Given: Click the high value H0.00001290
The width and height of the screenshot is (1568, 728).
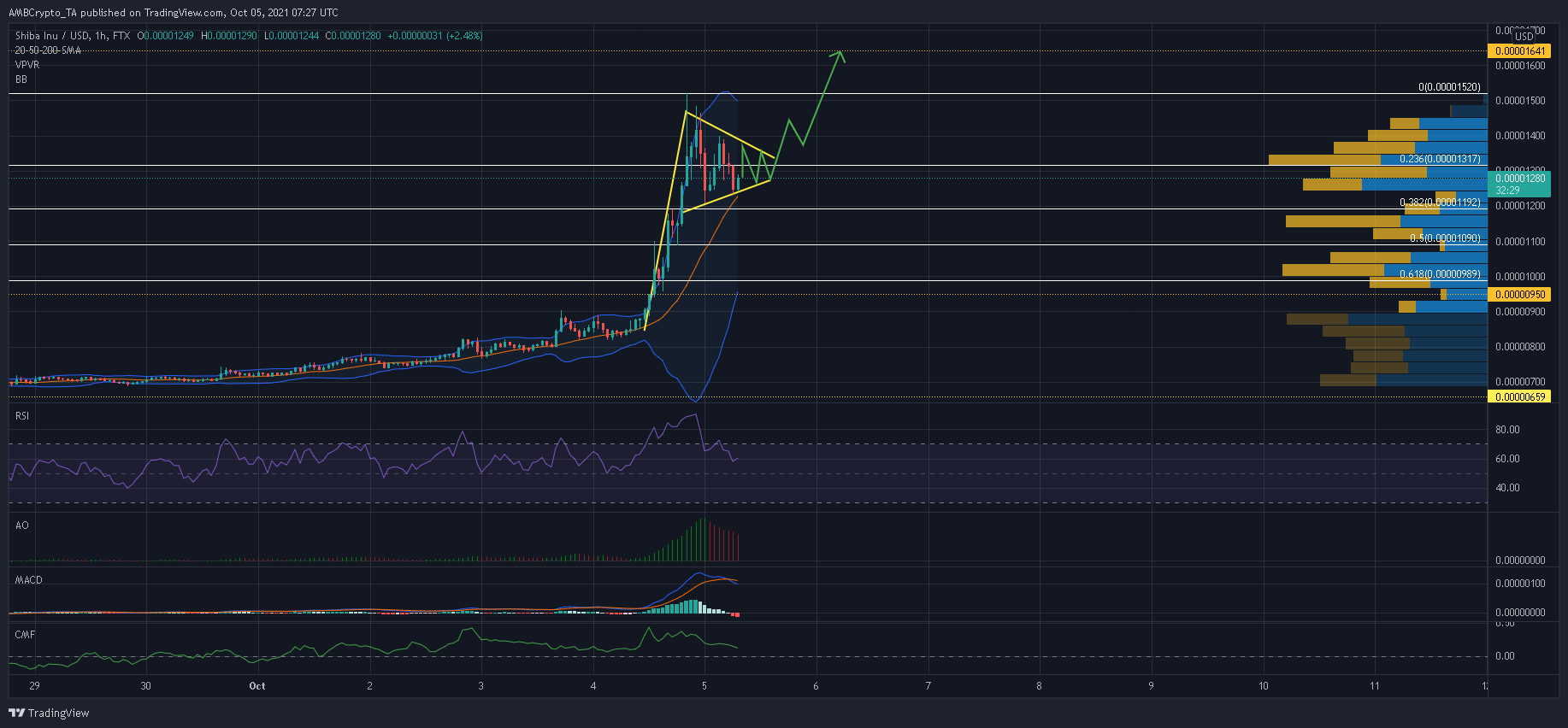Looking at the screenshot, I should coord(228,36).
